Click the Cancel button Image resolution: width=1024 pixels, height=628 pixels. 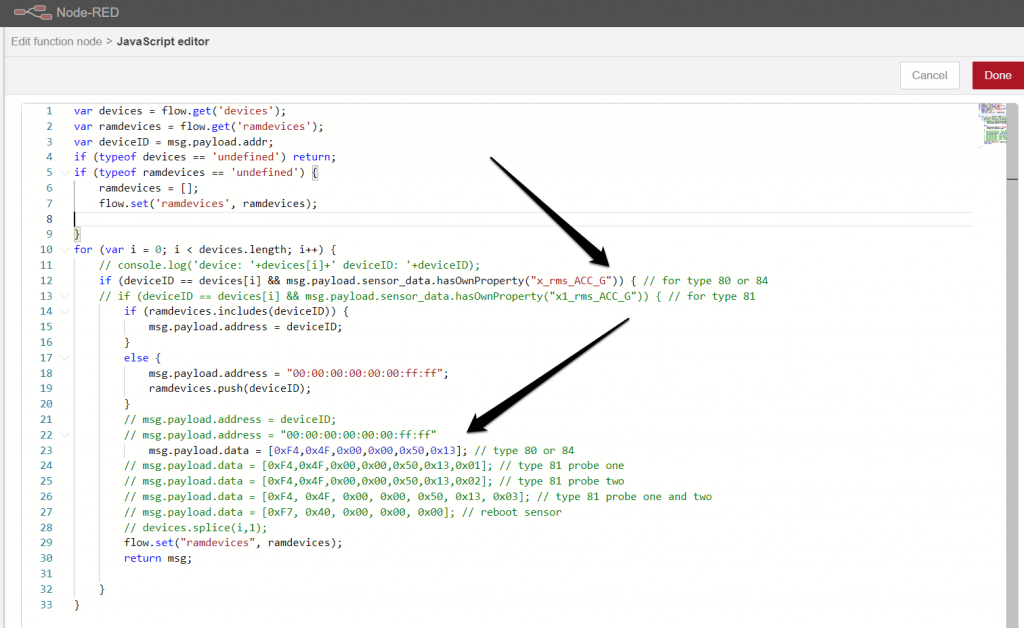coord(929,75)
